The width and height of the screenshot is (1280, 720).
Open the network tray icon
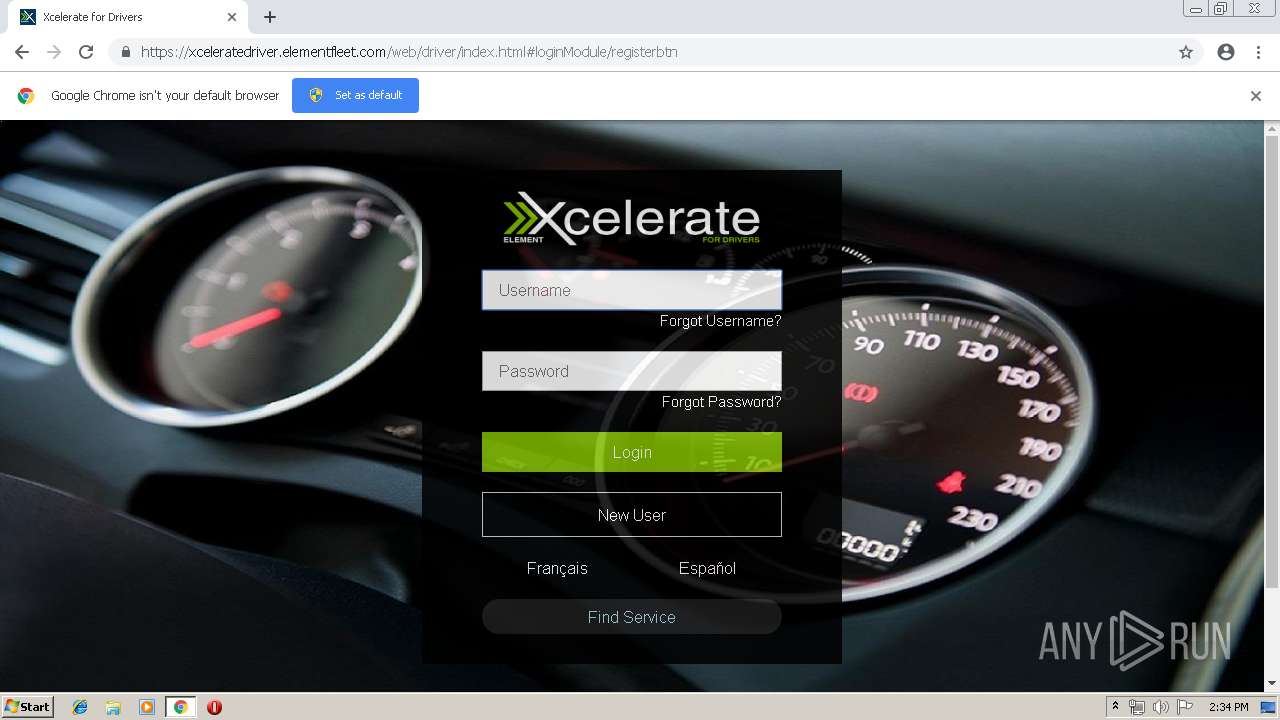pos(1137,707)
